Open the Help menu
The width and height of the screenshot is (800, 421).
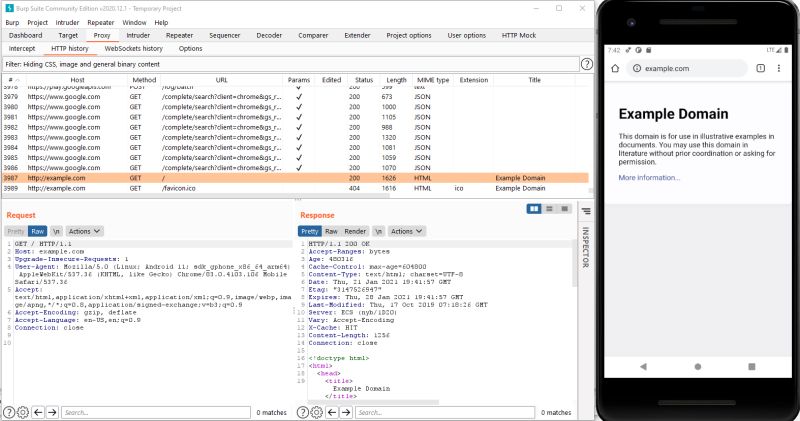(x=161, y=22)
